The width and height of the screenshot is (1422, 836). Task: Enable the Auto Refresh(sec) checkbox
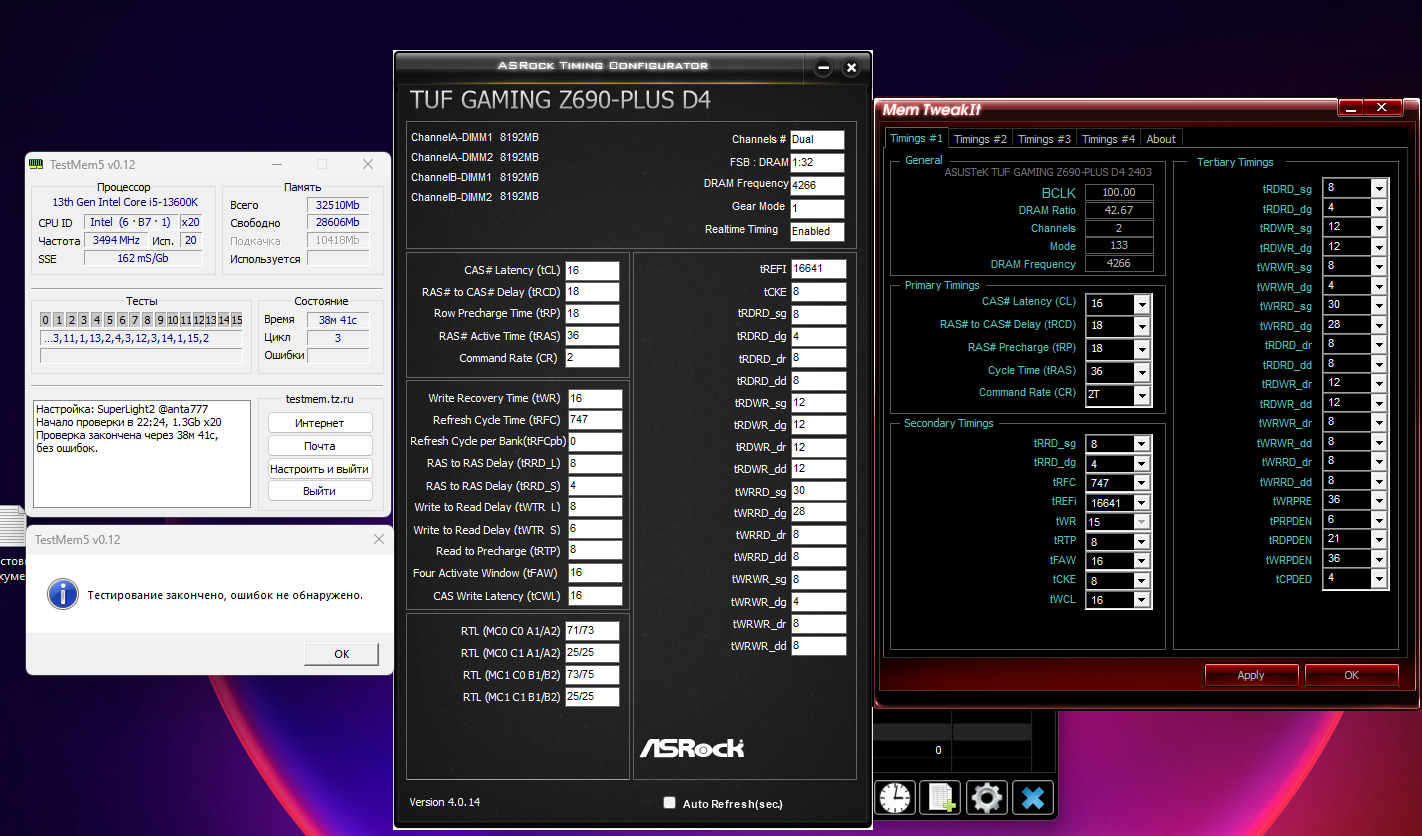coord(670,803)
